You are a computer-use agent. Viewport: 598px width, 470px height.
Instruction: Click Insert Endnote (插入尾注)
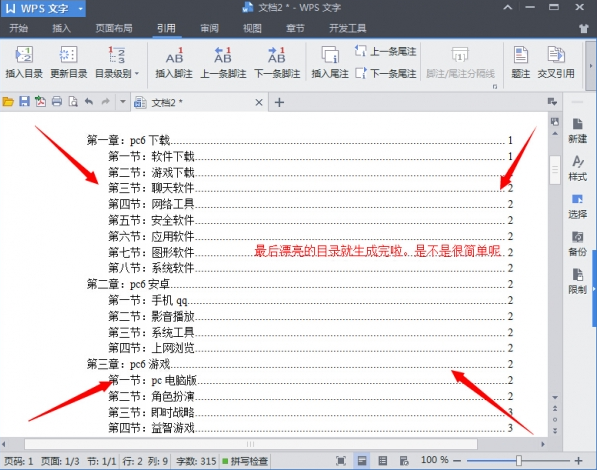(330, 63)
